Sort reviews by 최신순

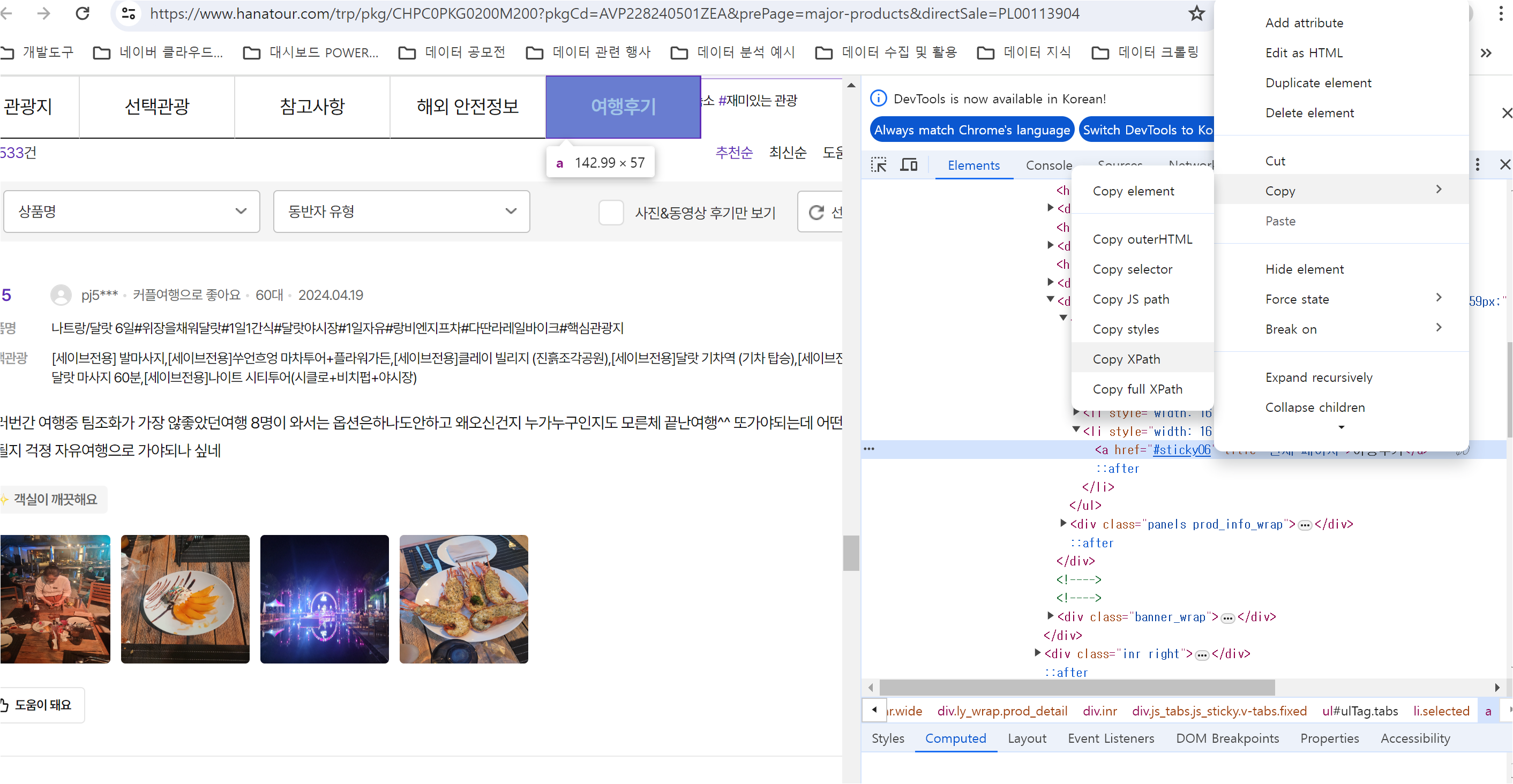(787, 153)
